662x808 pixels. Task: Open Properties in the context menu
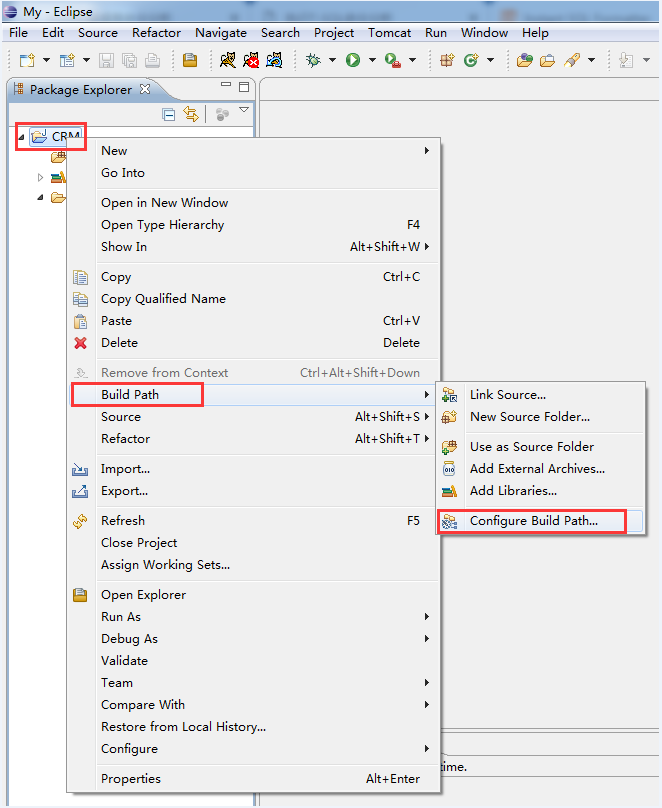(x=254, y=779)
